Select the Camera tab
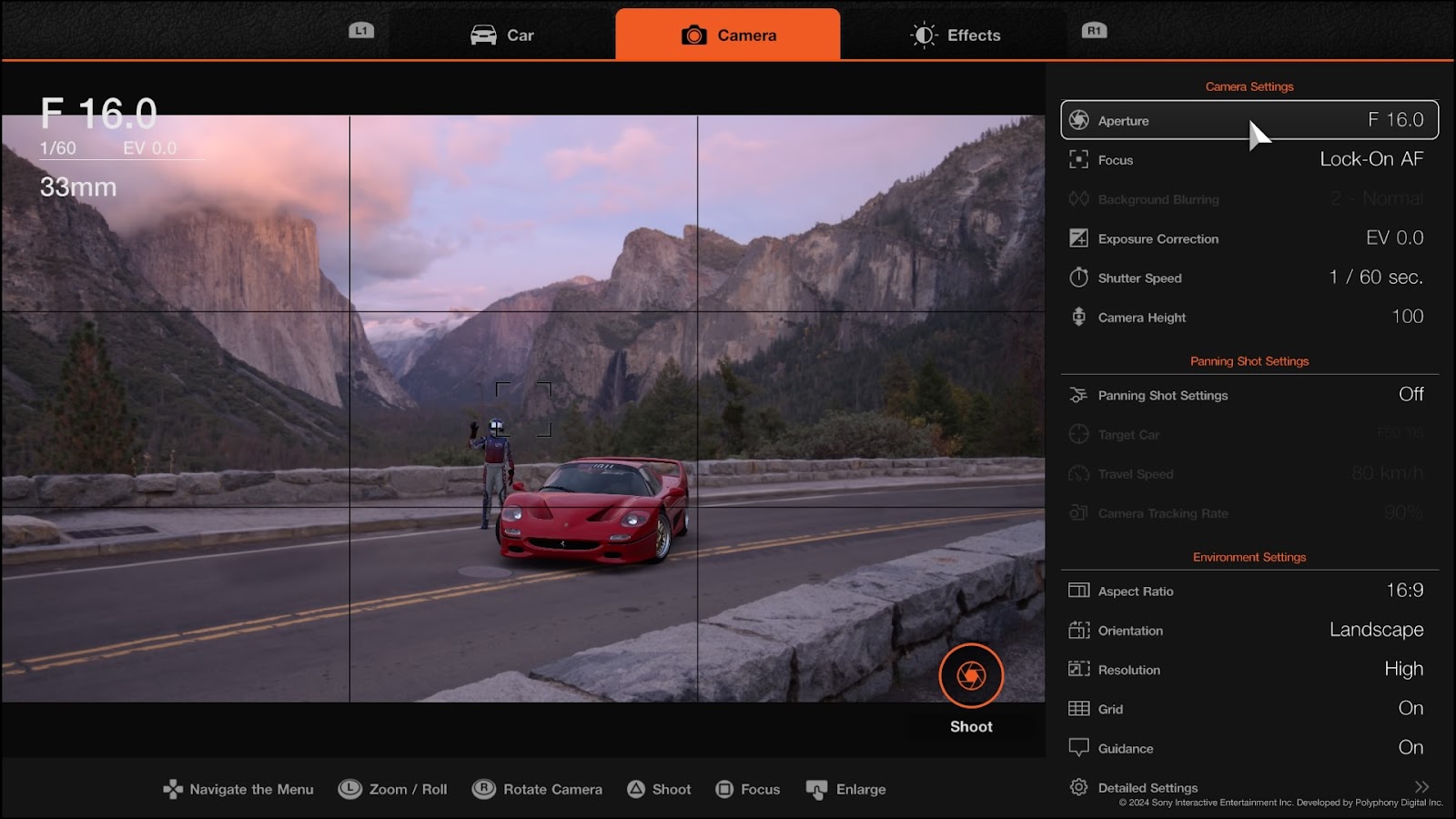Screen dimensions: 1456x819 (728, 35)
